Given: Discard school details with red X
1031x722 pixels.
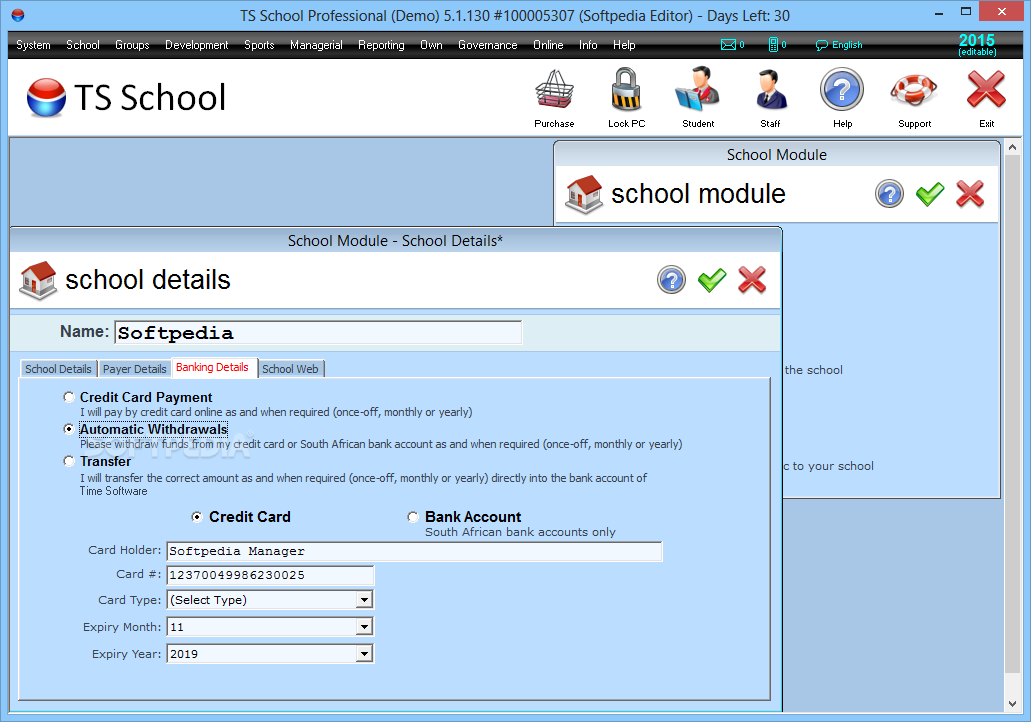Looking at the screenshot, I should coord(752,280).
